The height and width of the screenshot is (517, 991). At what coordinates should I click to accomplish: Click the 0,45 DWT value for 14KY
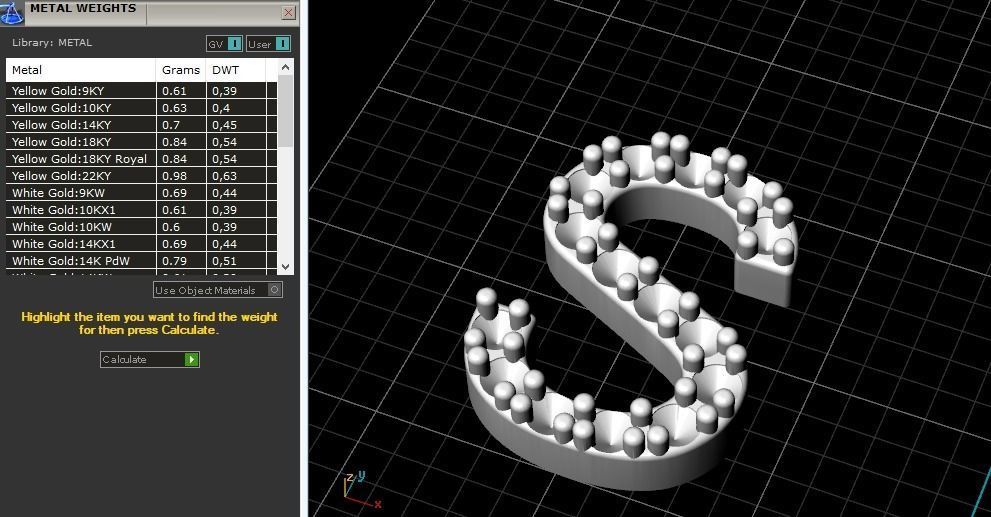(224, 125)
